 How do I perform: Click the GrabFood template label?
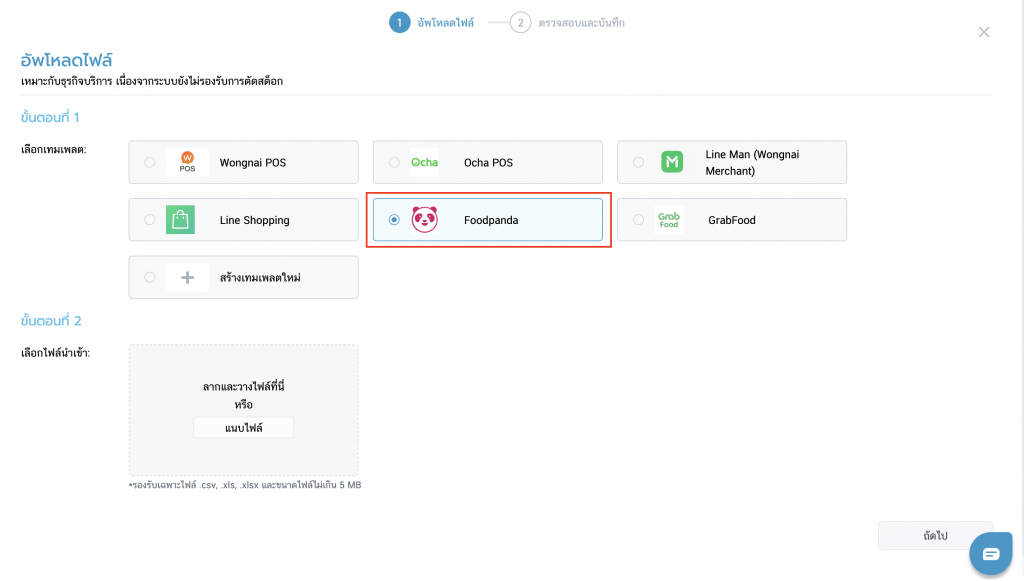(x=732, y=220)
